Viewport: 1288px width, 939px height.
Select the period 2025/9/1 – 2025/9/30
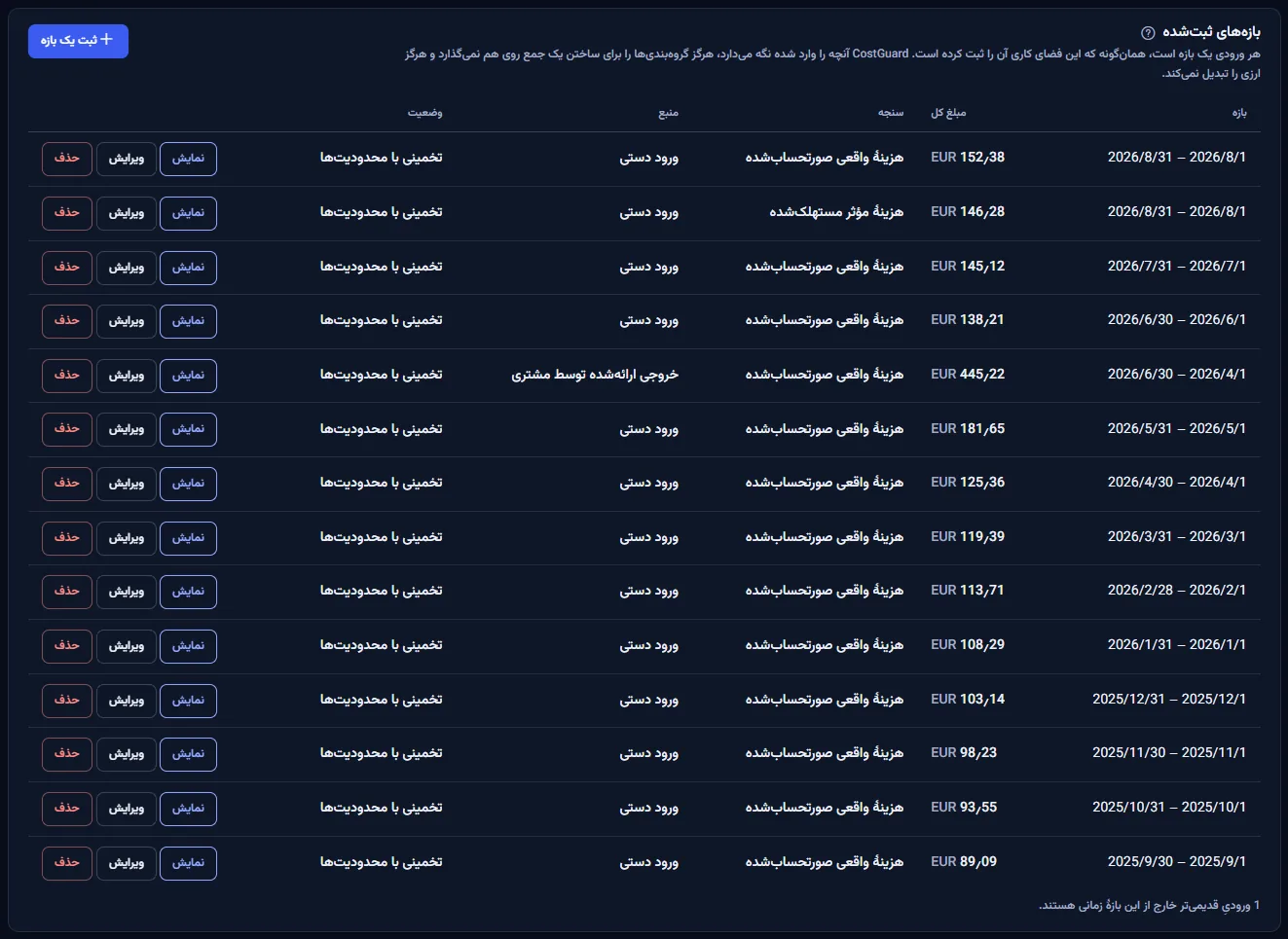(x=1176, y=862)
